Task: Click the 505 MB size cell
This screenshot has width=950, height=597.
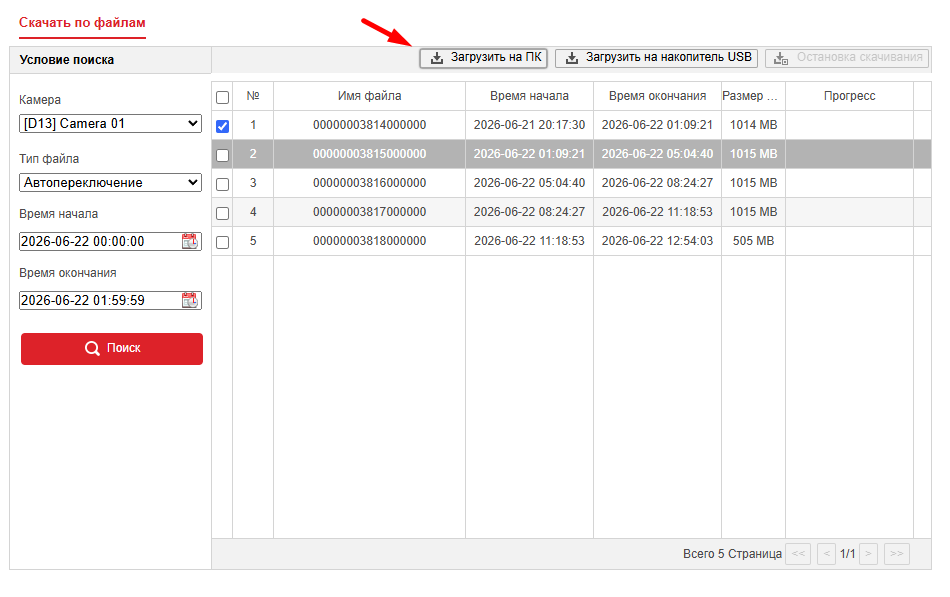Action: (753, 241)
